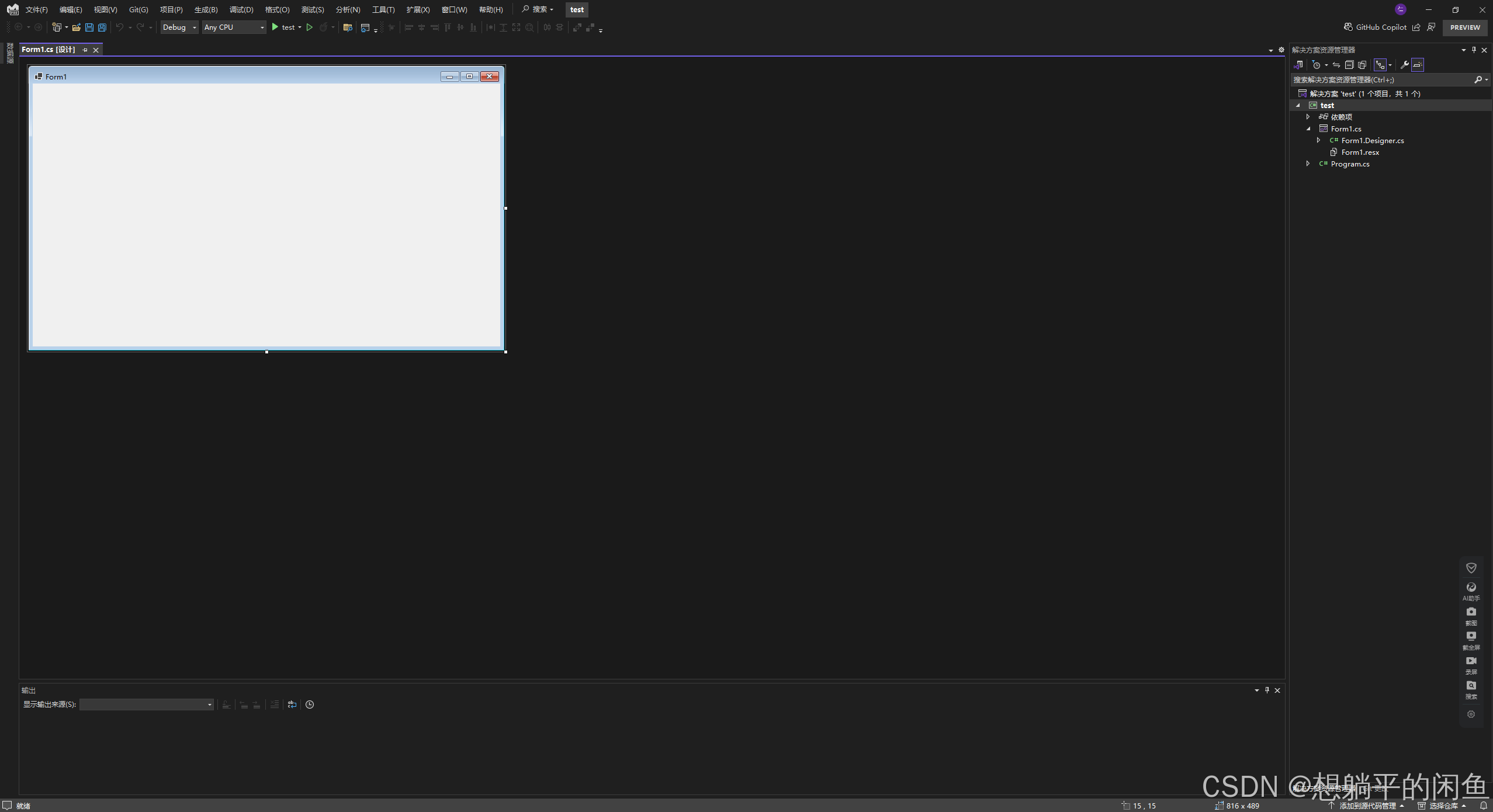
Task: Open Properties wrench icon in Solution Explorer
Action: 1405,65
